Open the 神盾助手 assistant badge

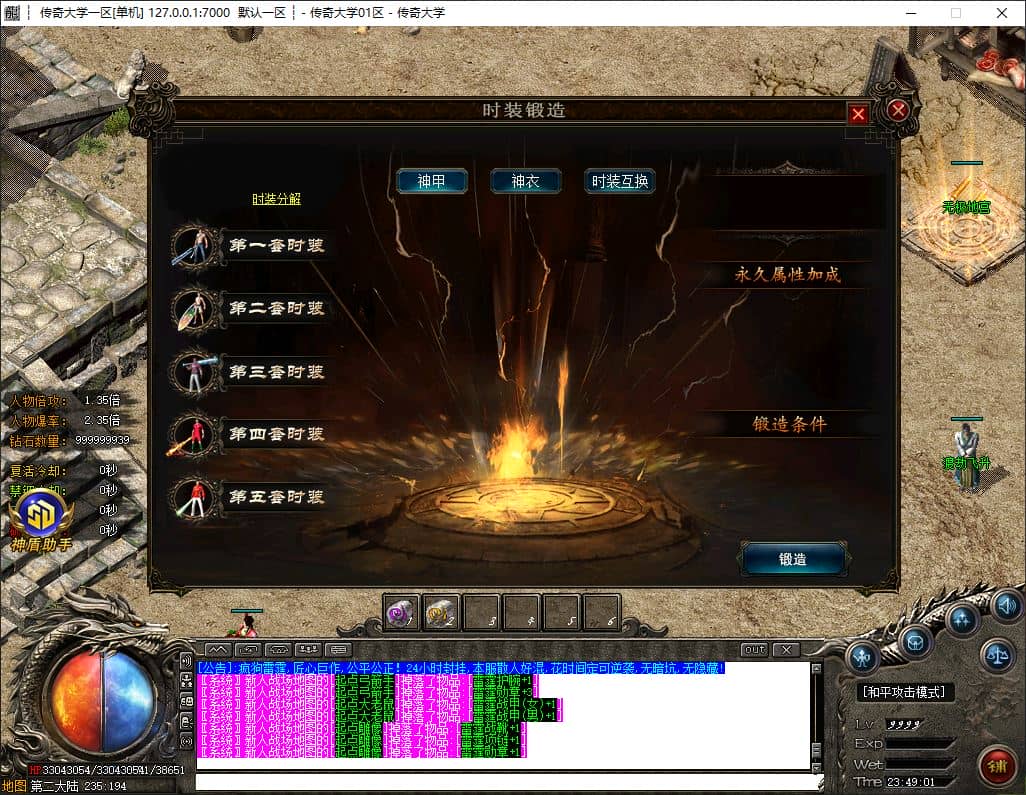(x=41, y=521)
